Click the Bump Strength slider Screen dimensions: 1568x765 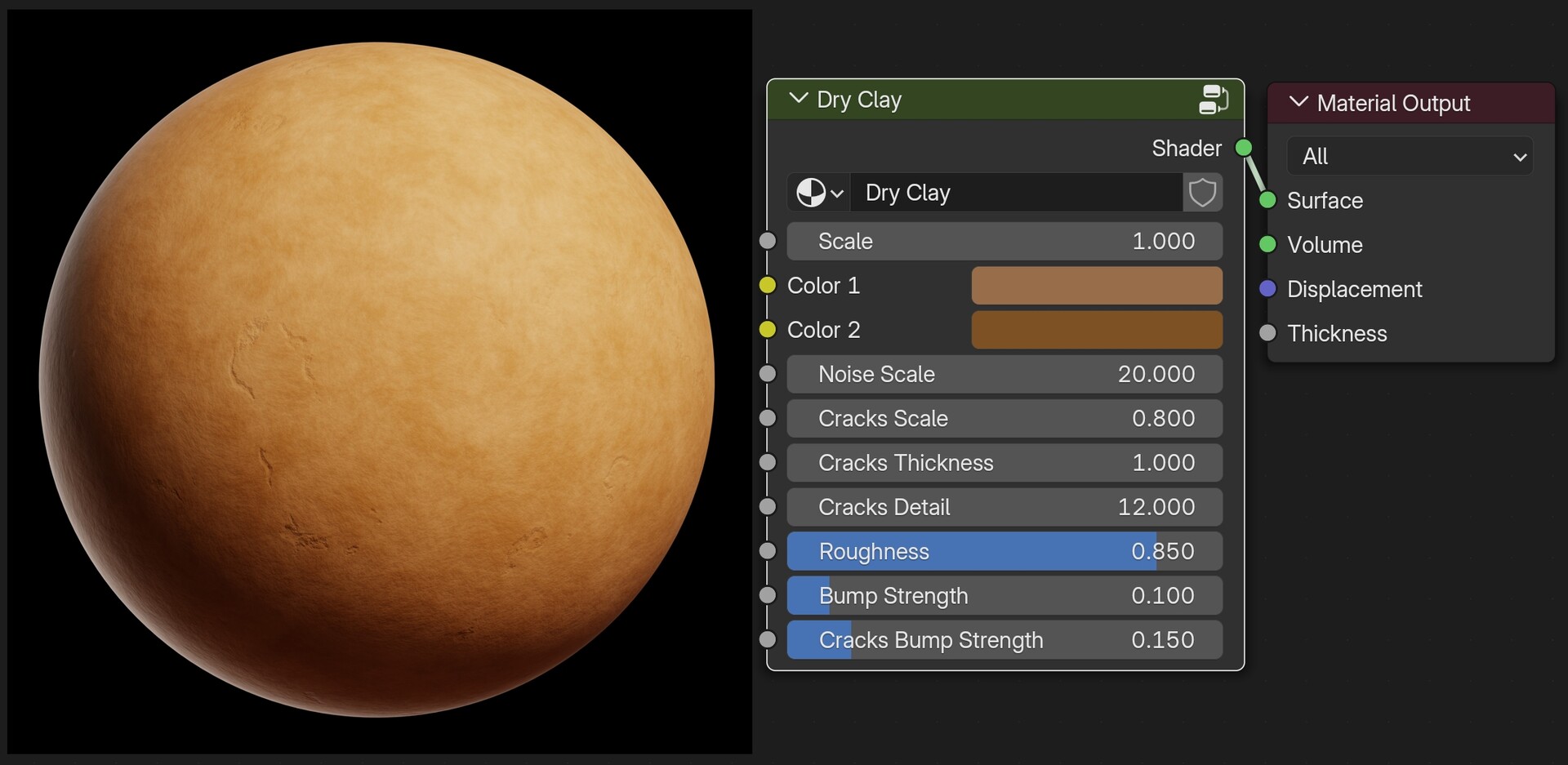(1004, 595)
